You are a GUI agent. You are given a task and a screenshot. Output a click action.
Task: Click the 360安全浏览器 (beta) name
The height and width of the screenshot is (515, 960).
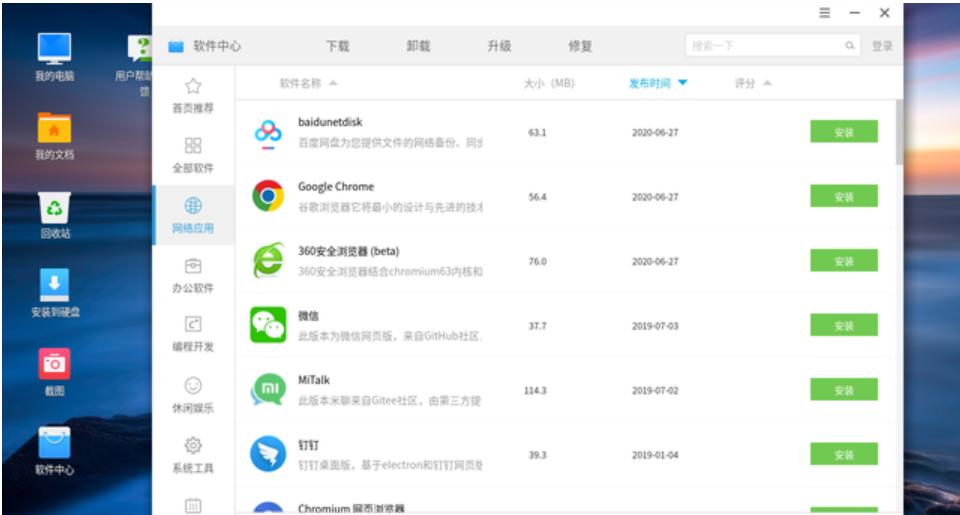pos(348,251)
